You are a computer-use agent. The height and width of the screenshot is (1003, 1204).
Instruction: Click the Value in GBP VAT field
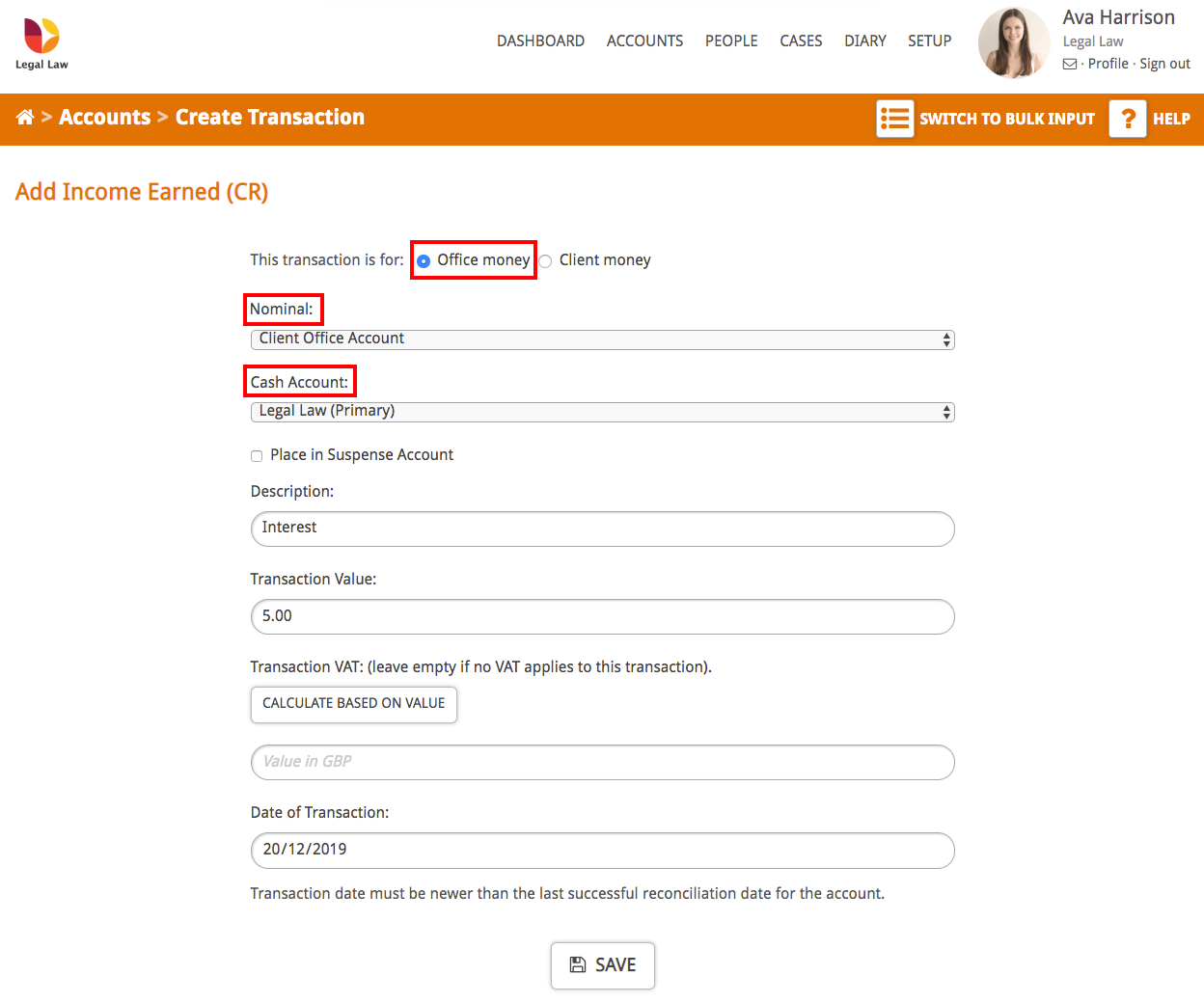[602, 762]
